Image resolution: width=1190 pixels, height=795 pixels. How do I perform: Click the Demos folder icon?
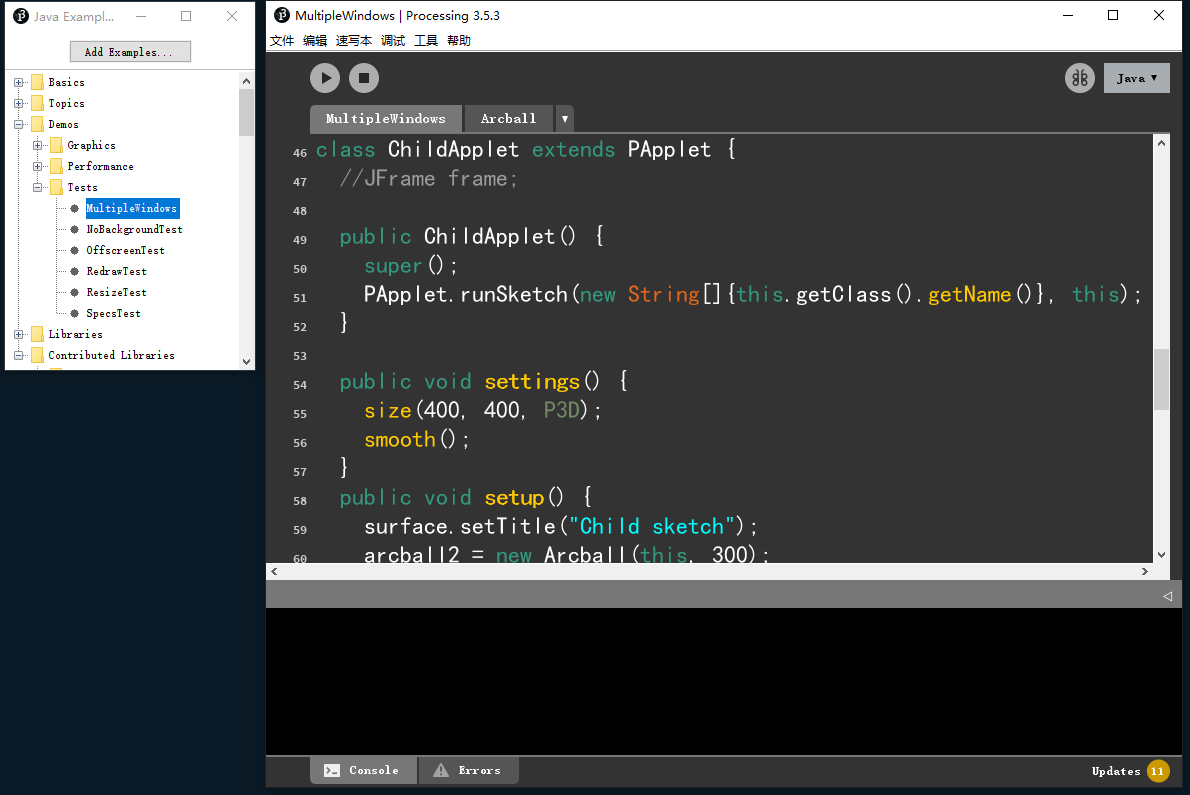coord(37,124)
